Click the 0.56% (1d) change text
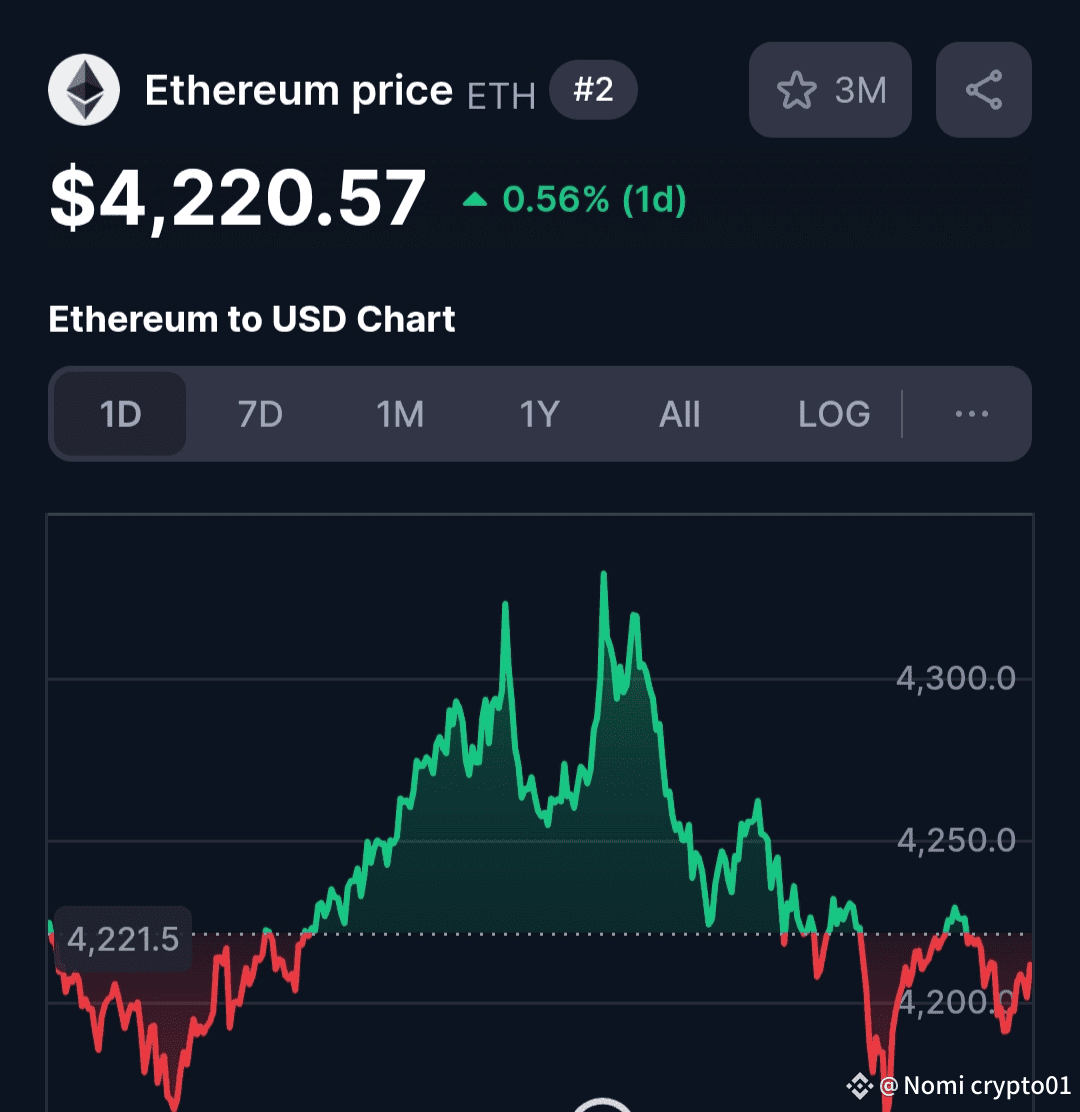Viewport: 1080px width, 1112px height. click(x=594, y=201)
